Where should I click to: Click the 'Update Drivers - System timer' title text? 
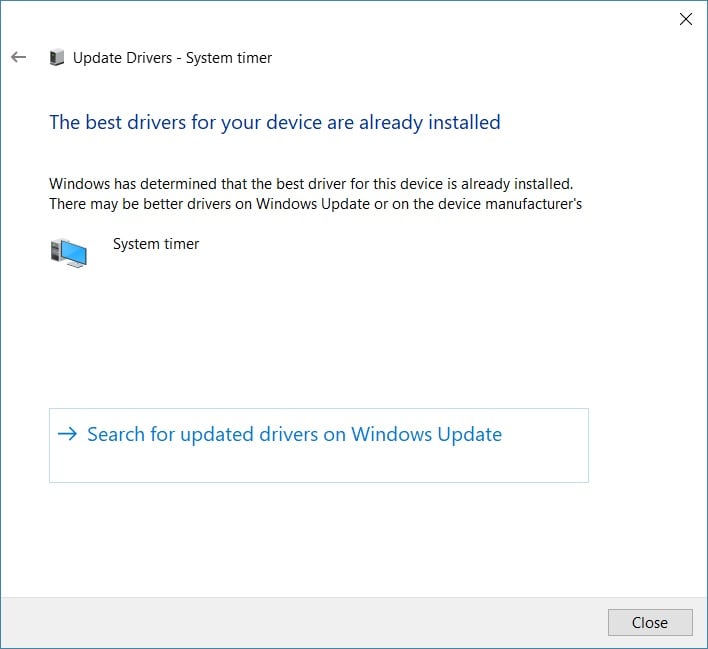[x=172, y=58]
